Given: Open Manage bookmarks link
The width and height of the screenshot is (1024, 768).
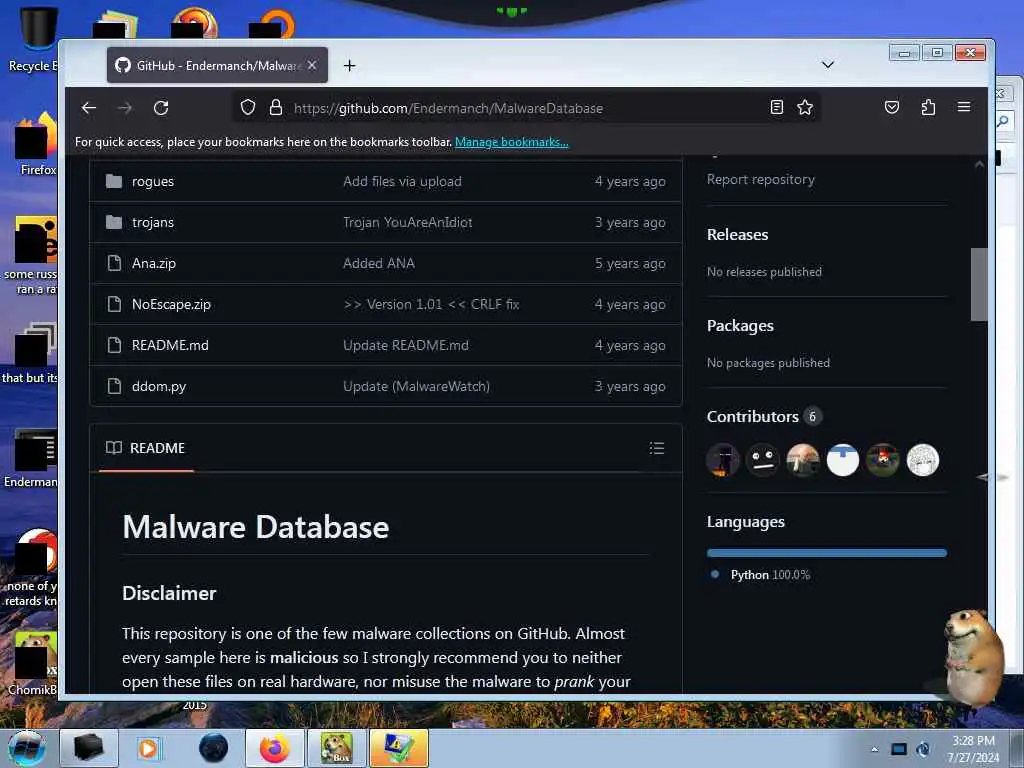Looking at the screenshot, I should tap(511, 142).
